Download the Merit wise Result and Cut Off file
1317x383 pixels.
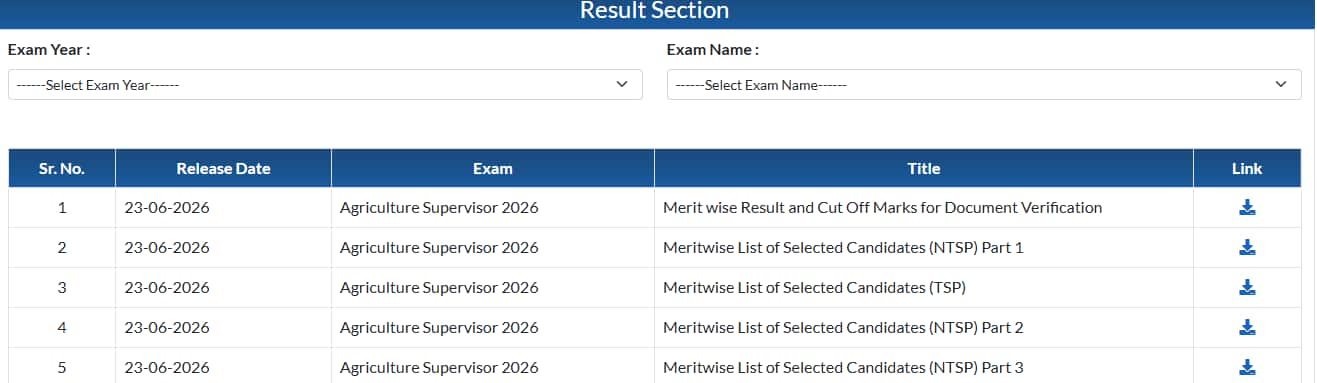tap(1247, 208)
